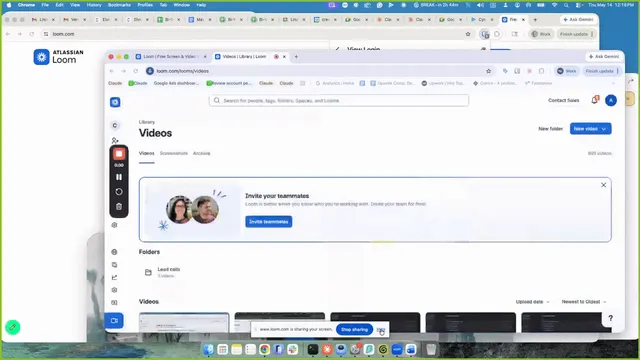Image resolution: width=640 pixels, height=360 pixels.
Task: Click Hide in the screen sharing bar
Action: click(381, 329)
